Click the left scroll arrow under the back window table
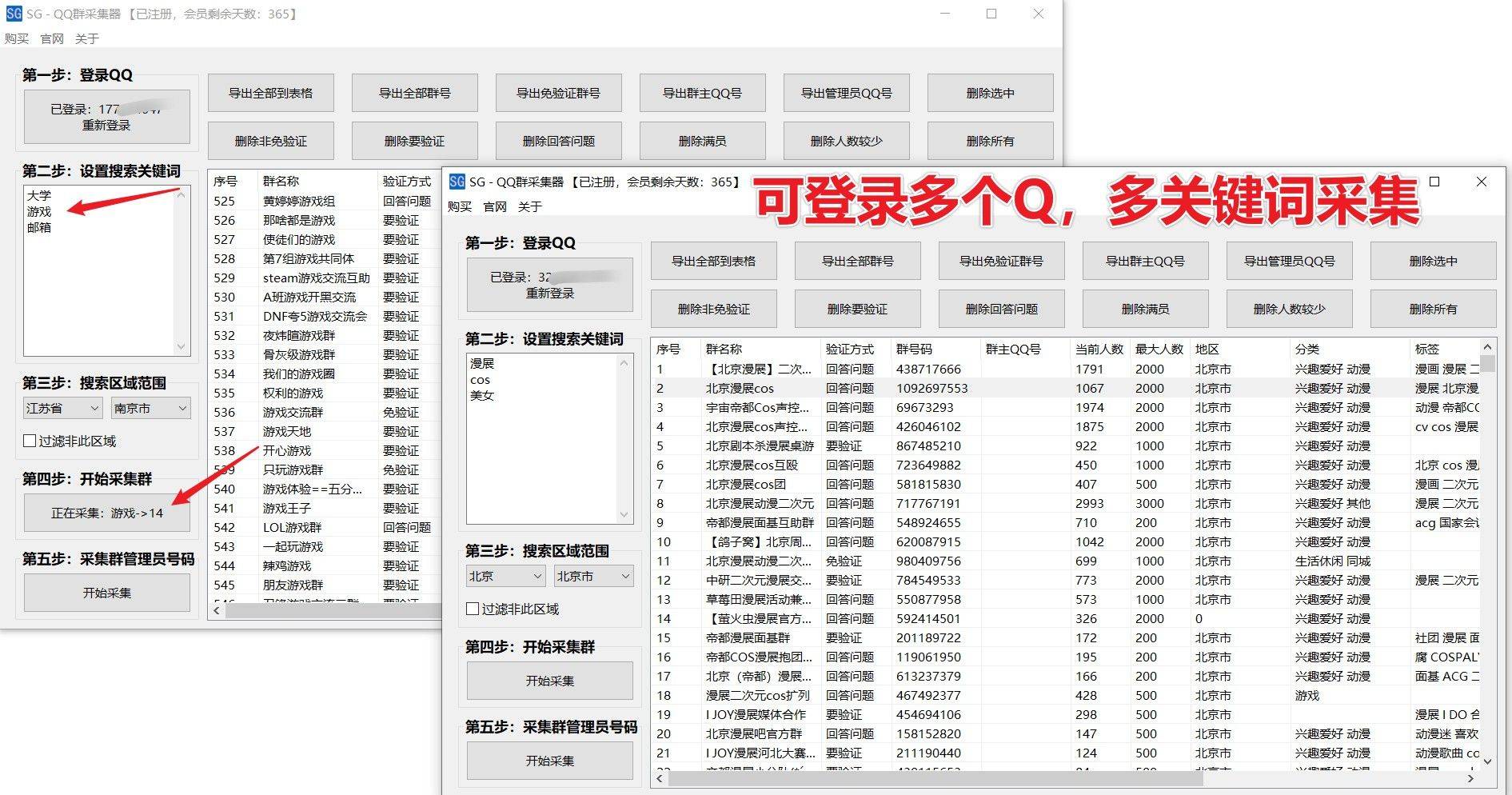The image size is (1512, 795). click(217, 610)
